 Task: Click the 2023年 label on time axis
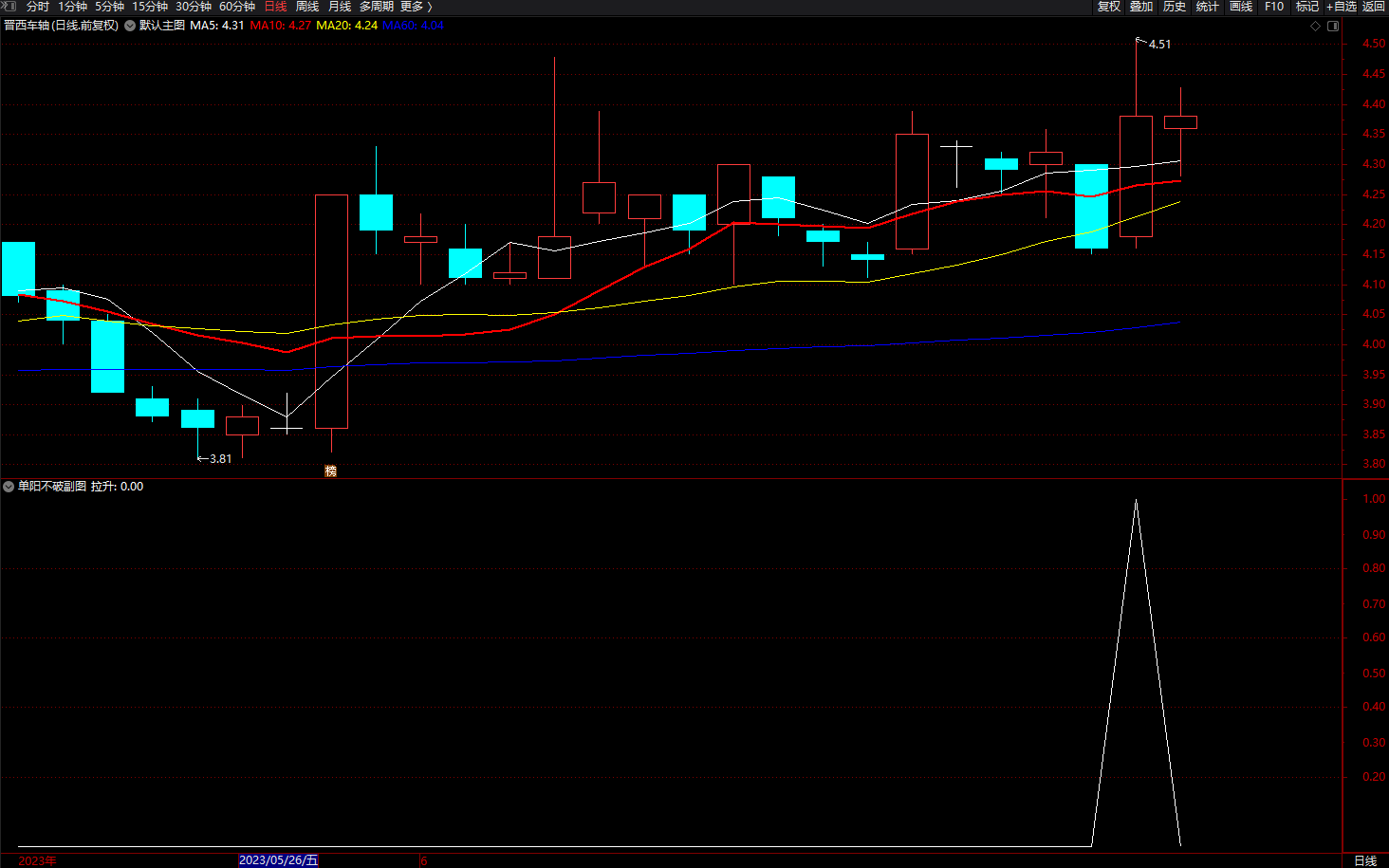[37, 860]
